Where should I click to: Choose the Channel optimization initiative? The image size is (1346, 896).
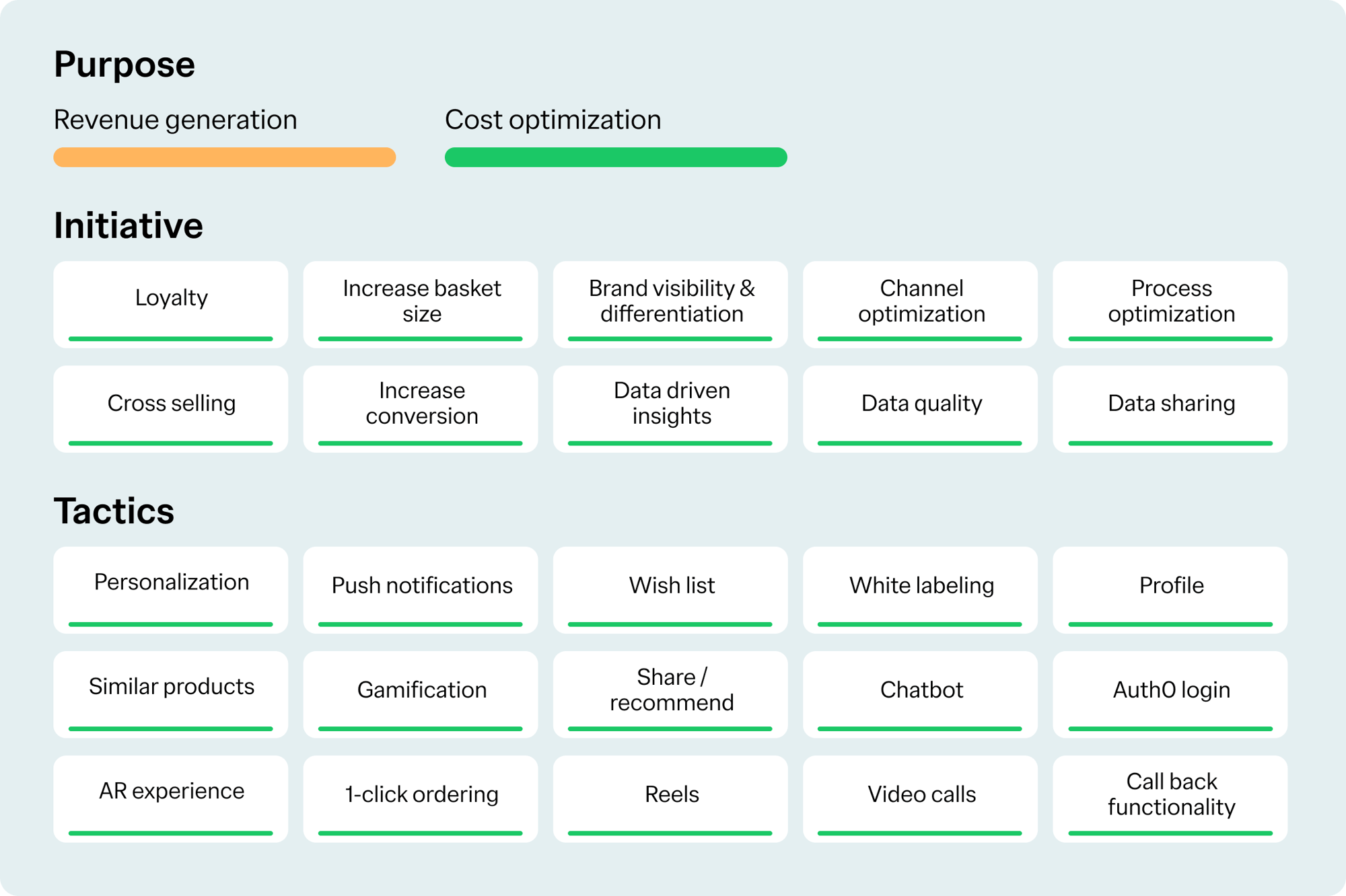click(x=920, y=304)
